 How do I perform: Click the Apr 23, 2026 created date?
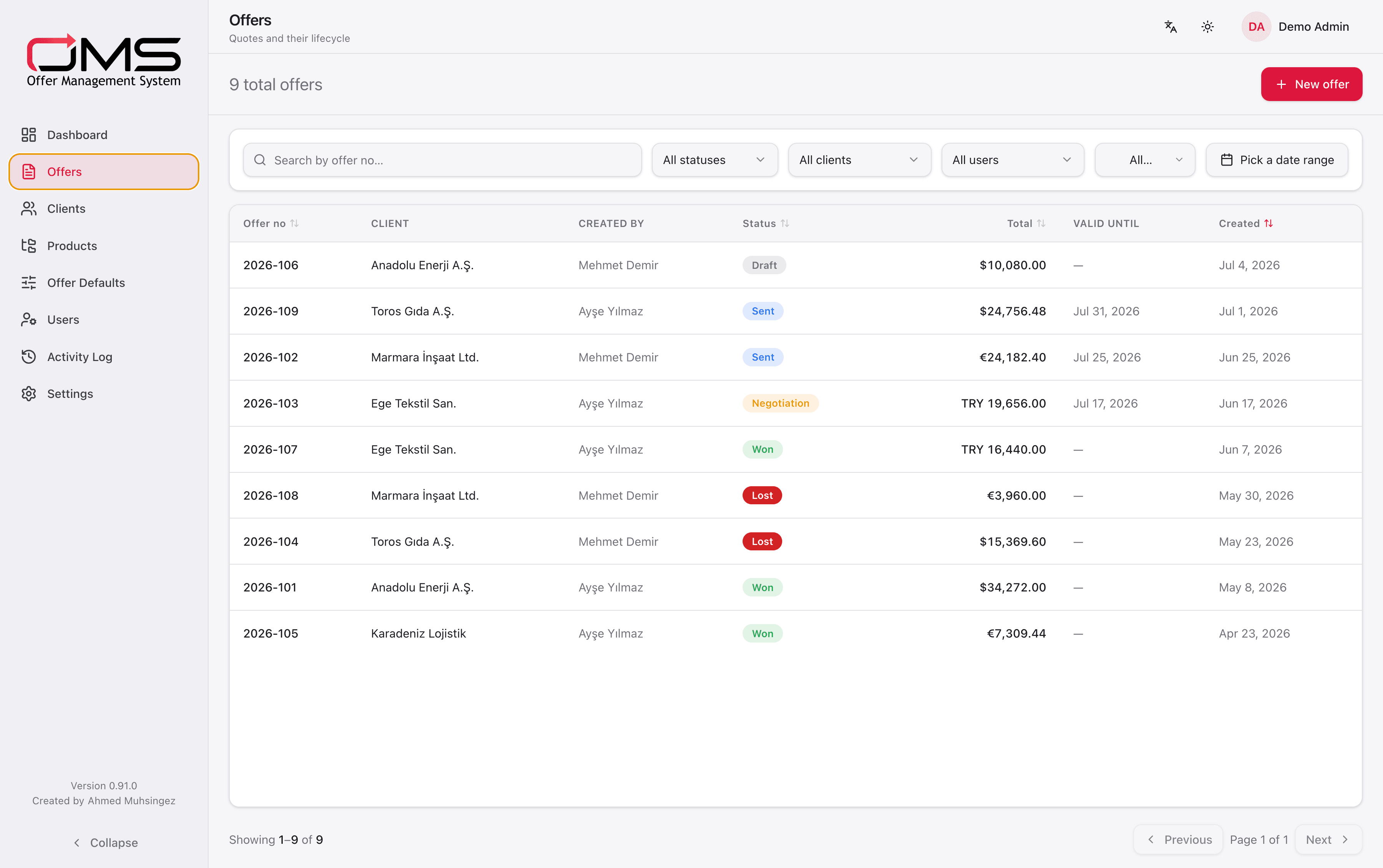pyautogui.click(x=1254, y=634)
